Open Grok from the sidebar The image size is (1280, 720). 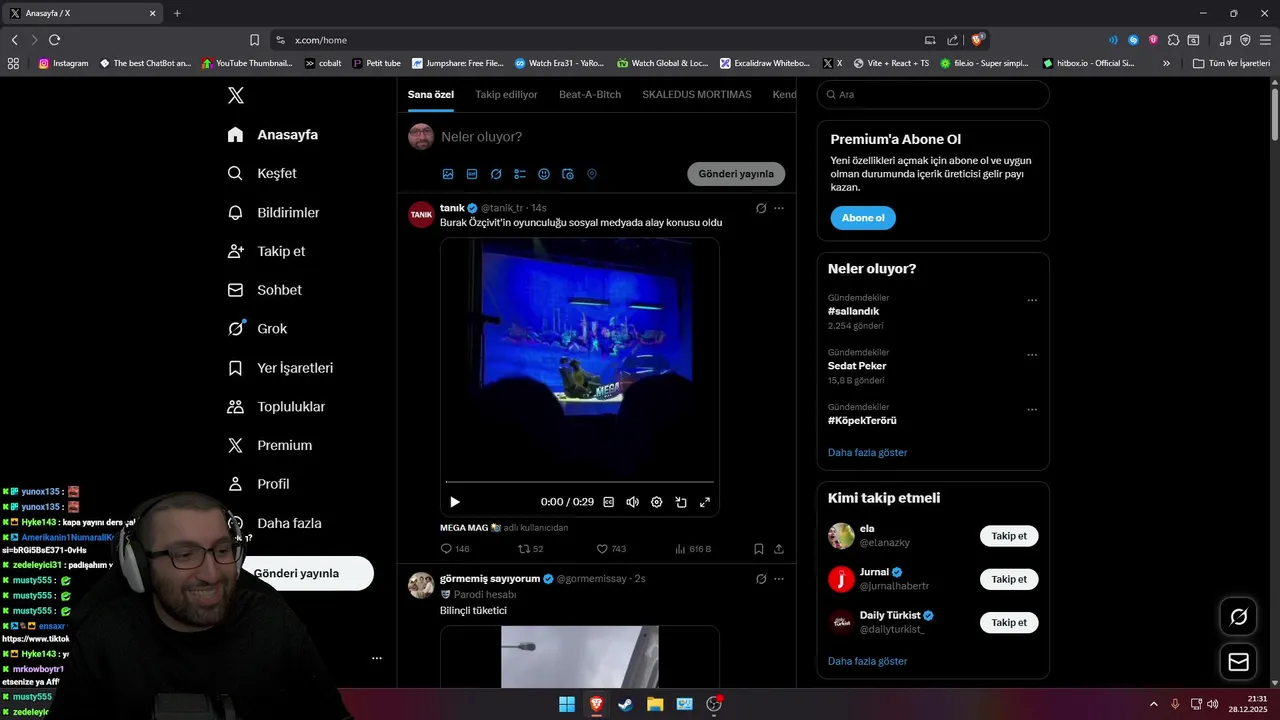coord(257,329)
